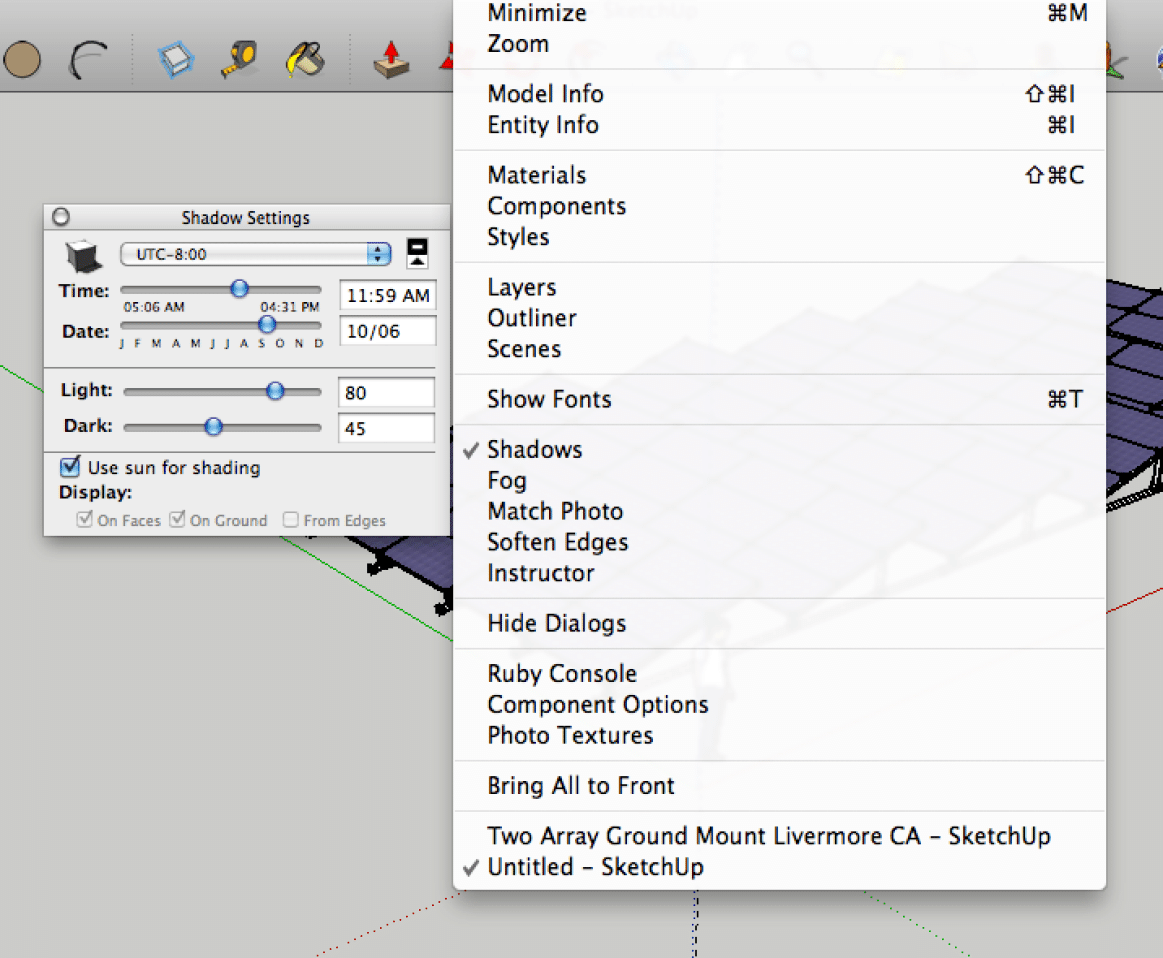
Task: Click the Dark brightness slider handle
Action: point(213,426)
